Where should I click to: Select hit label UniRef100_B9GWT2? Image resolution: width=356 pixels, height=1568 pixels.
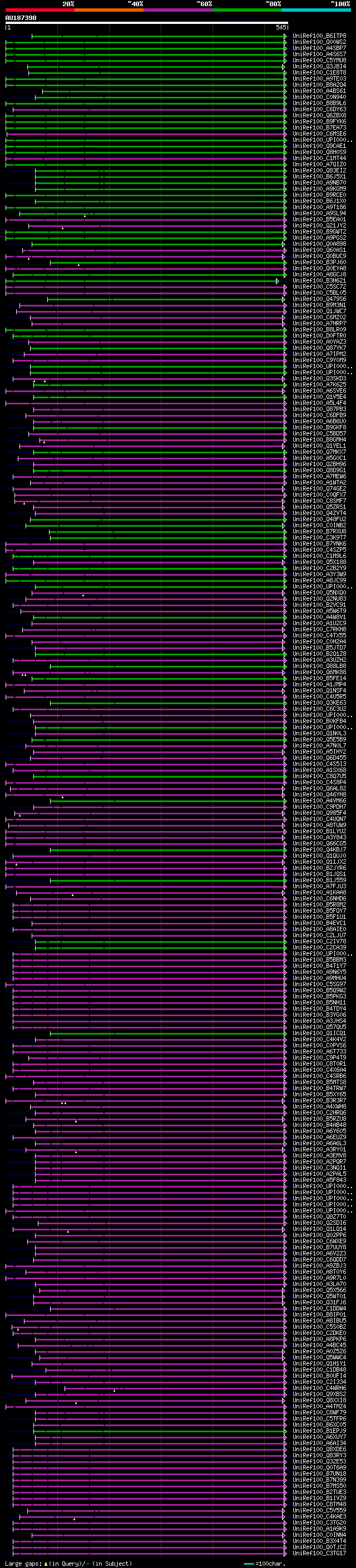319,231
